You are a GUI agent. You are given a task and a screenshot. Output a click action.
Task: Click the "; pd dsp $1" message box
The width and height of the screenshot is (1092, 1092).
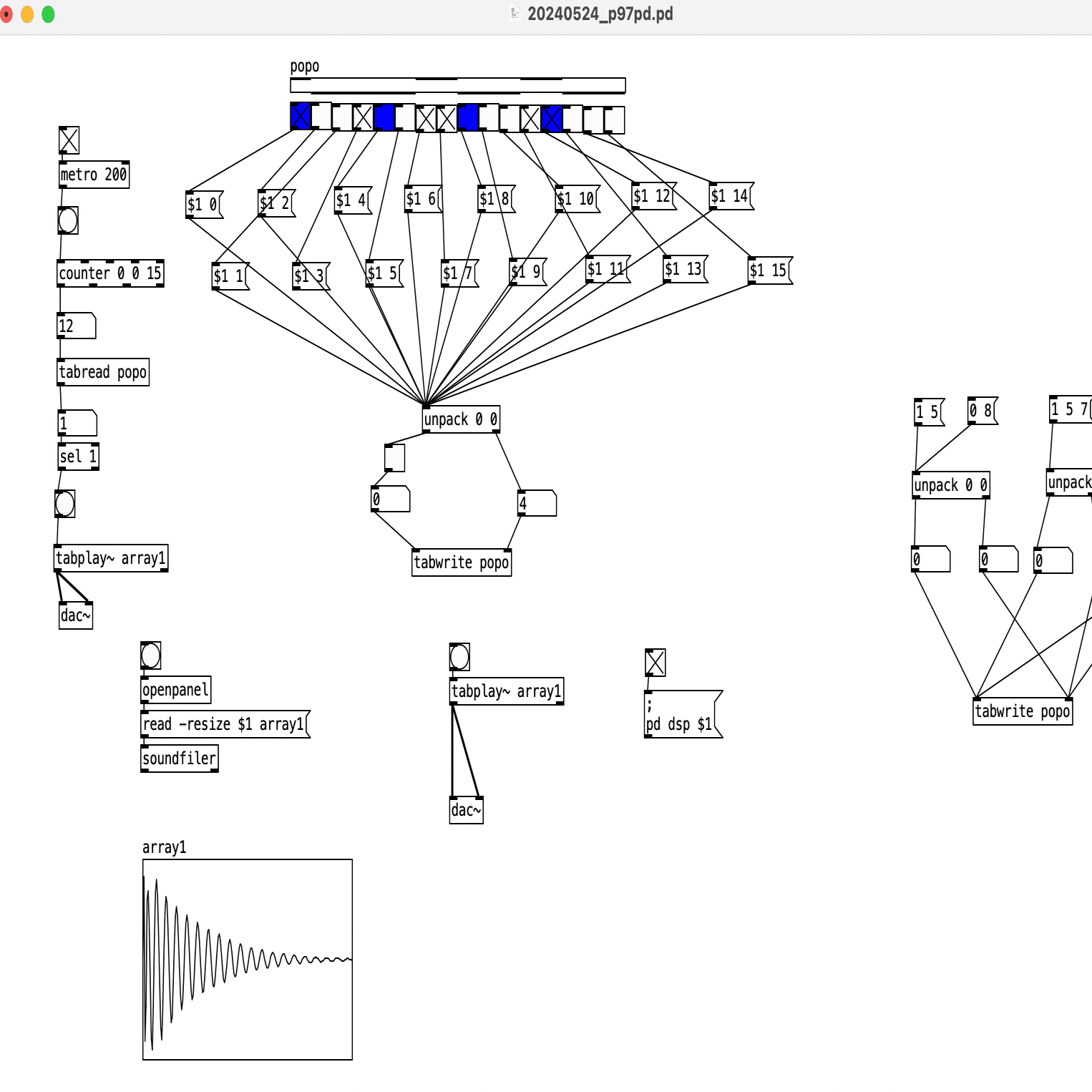[680, 714]
